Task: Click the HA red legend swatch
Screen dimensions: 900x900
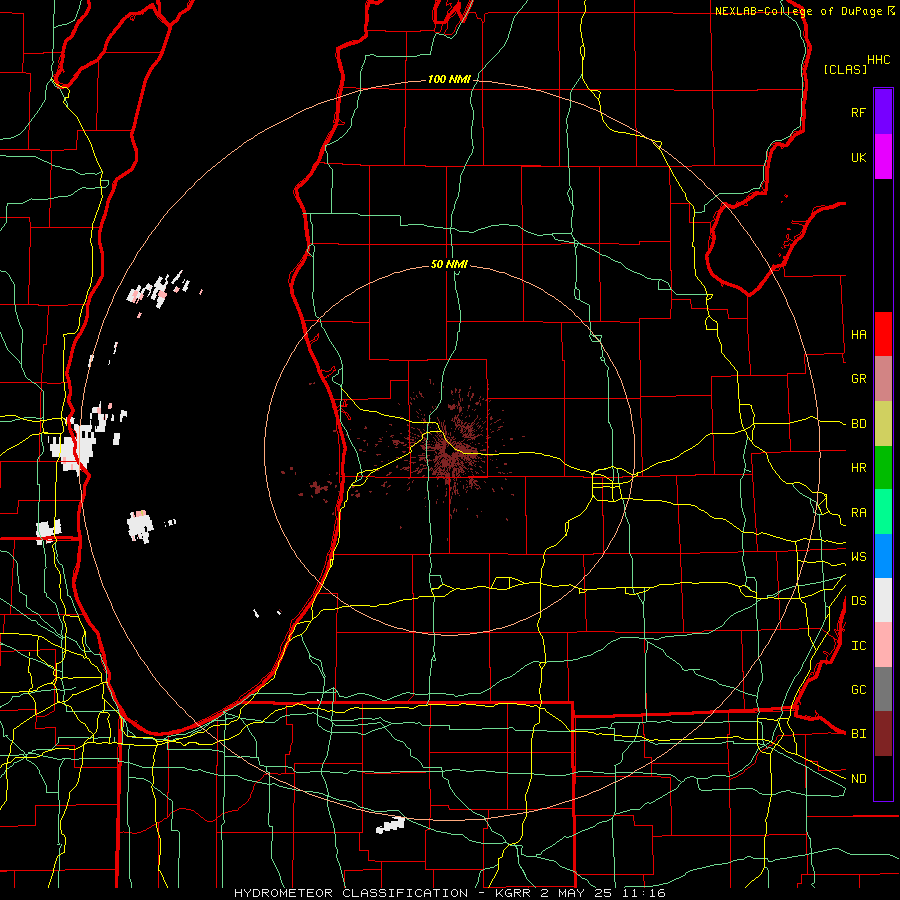Action: point(883,334)
